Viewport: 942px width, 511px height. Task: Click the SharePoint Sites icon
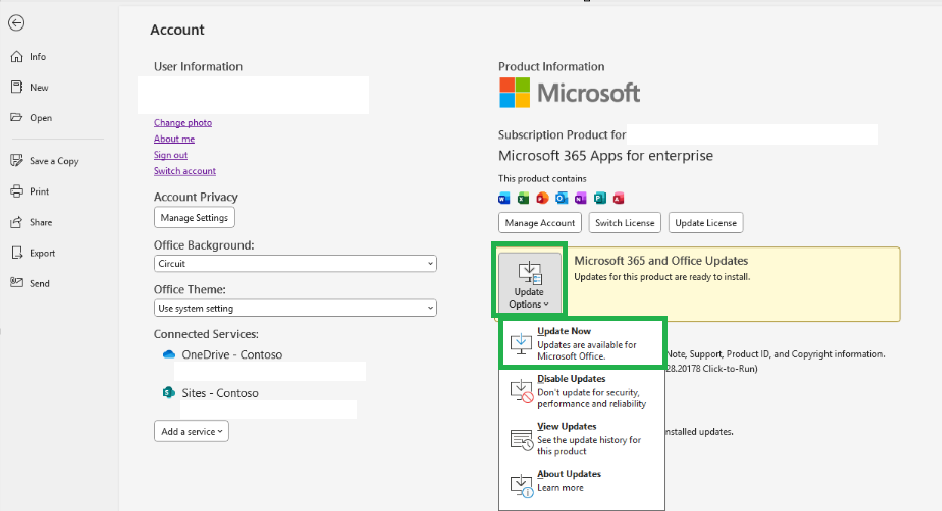[x=169, y=393]
